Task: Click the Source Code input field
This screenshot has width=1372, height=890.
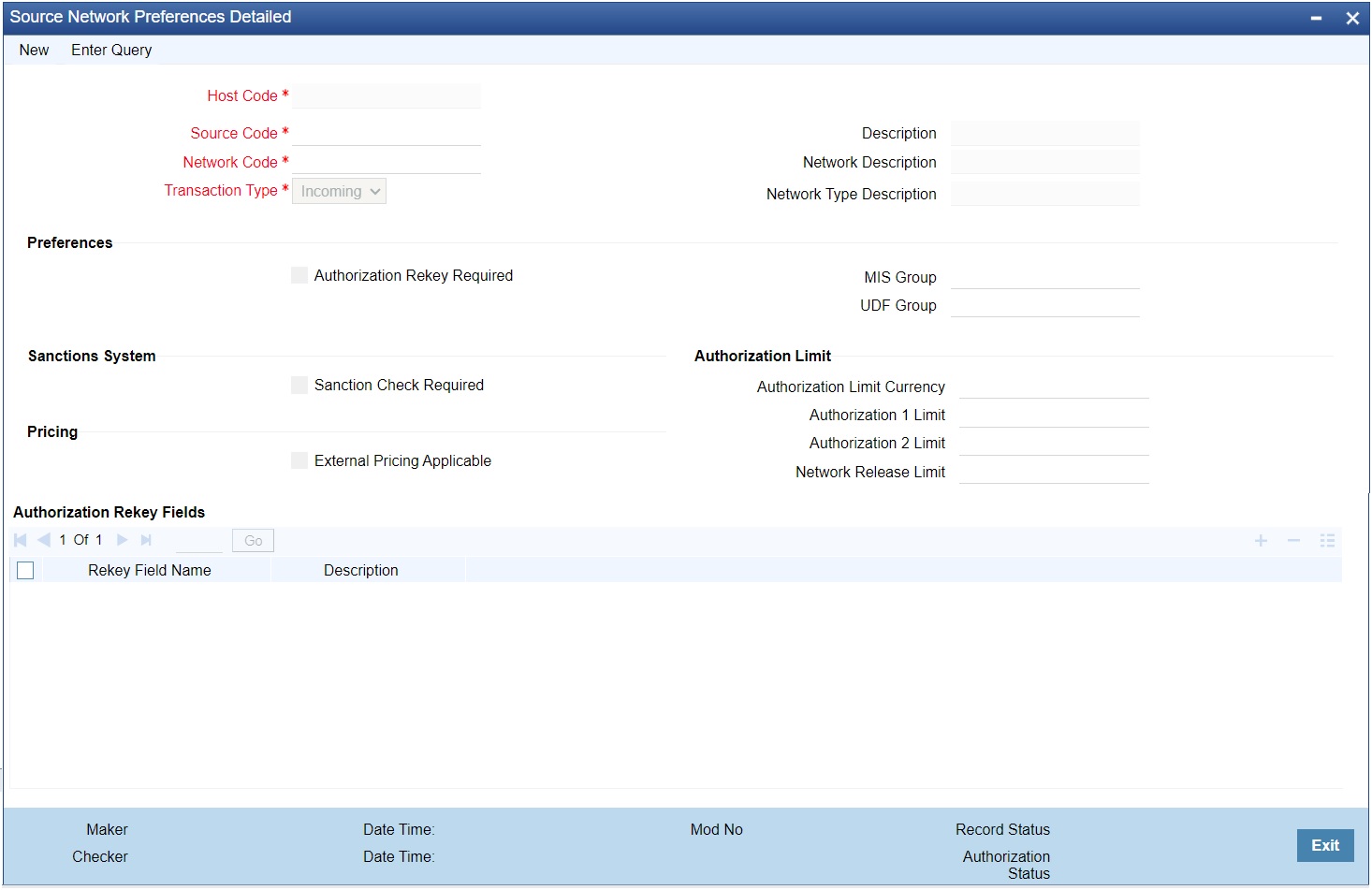Action: (387, 133)
